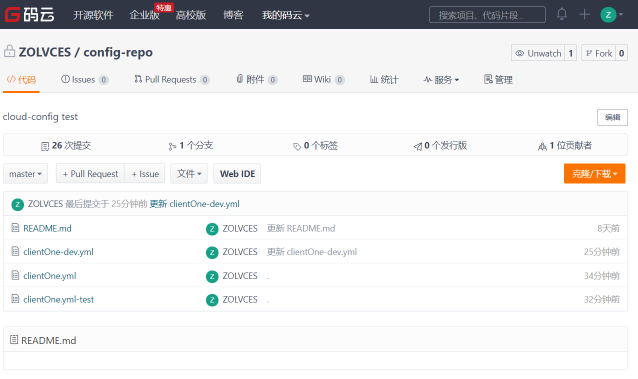Open the notifications bell icon
The image size is (638, 379).
(x=562, y=14)
